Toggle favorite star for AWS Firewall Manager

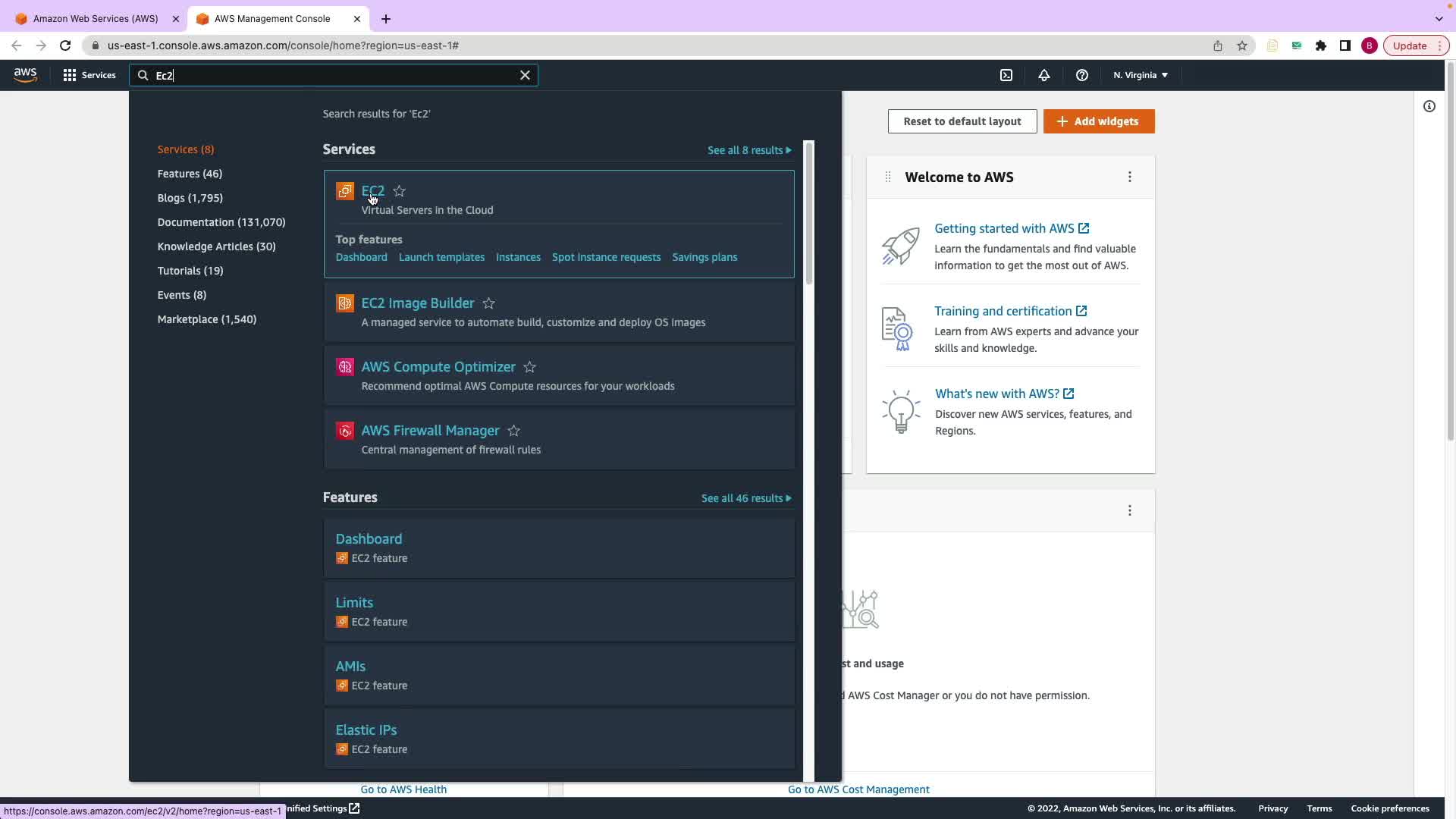tap(514, 431)
